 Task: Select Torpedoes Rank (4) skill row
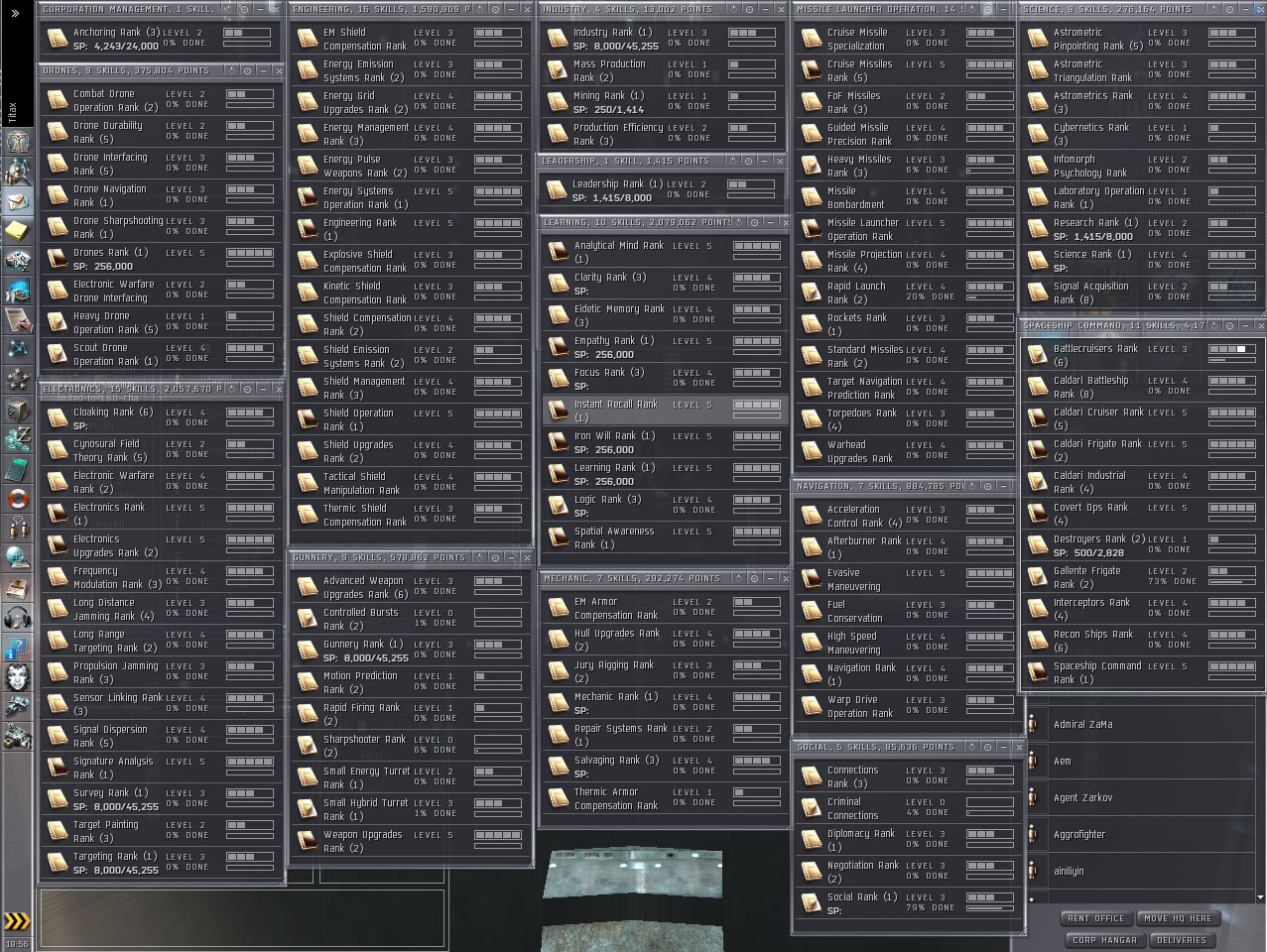coord(905,419)
